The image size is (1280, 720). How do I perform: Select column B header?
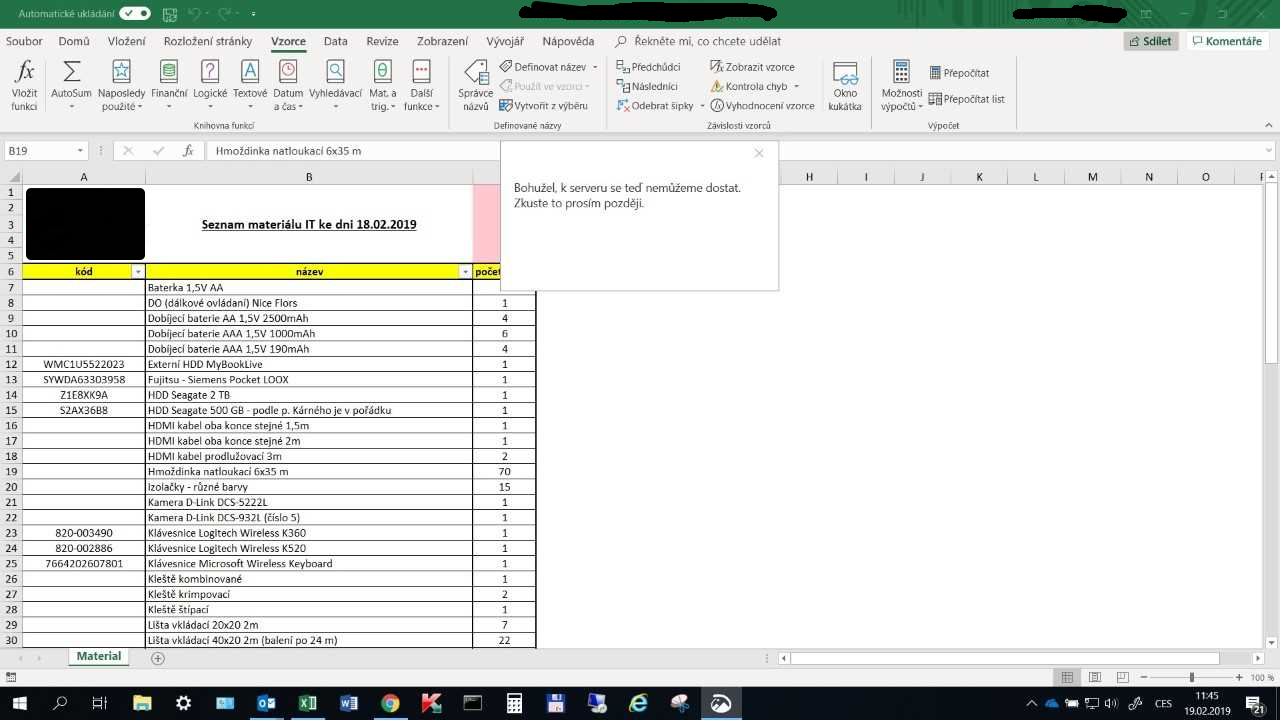(309, 177)
